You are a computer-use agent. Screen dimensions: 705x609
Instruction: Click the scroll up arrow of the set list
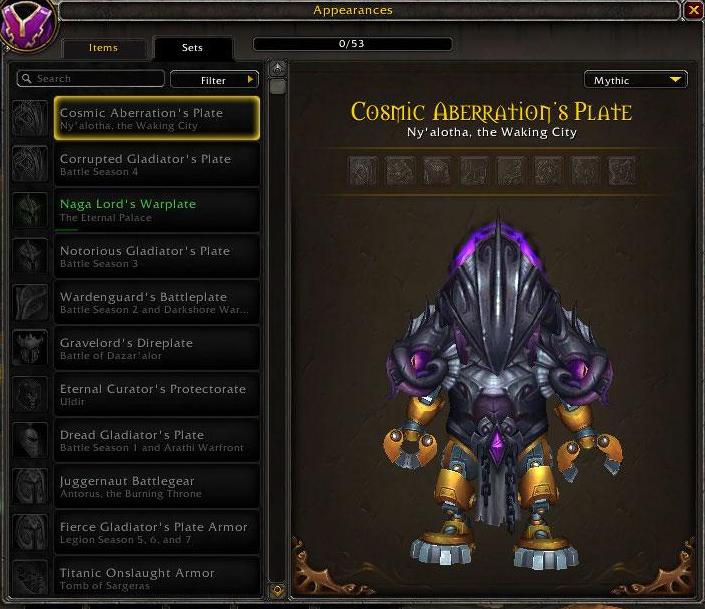(278, 68)
